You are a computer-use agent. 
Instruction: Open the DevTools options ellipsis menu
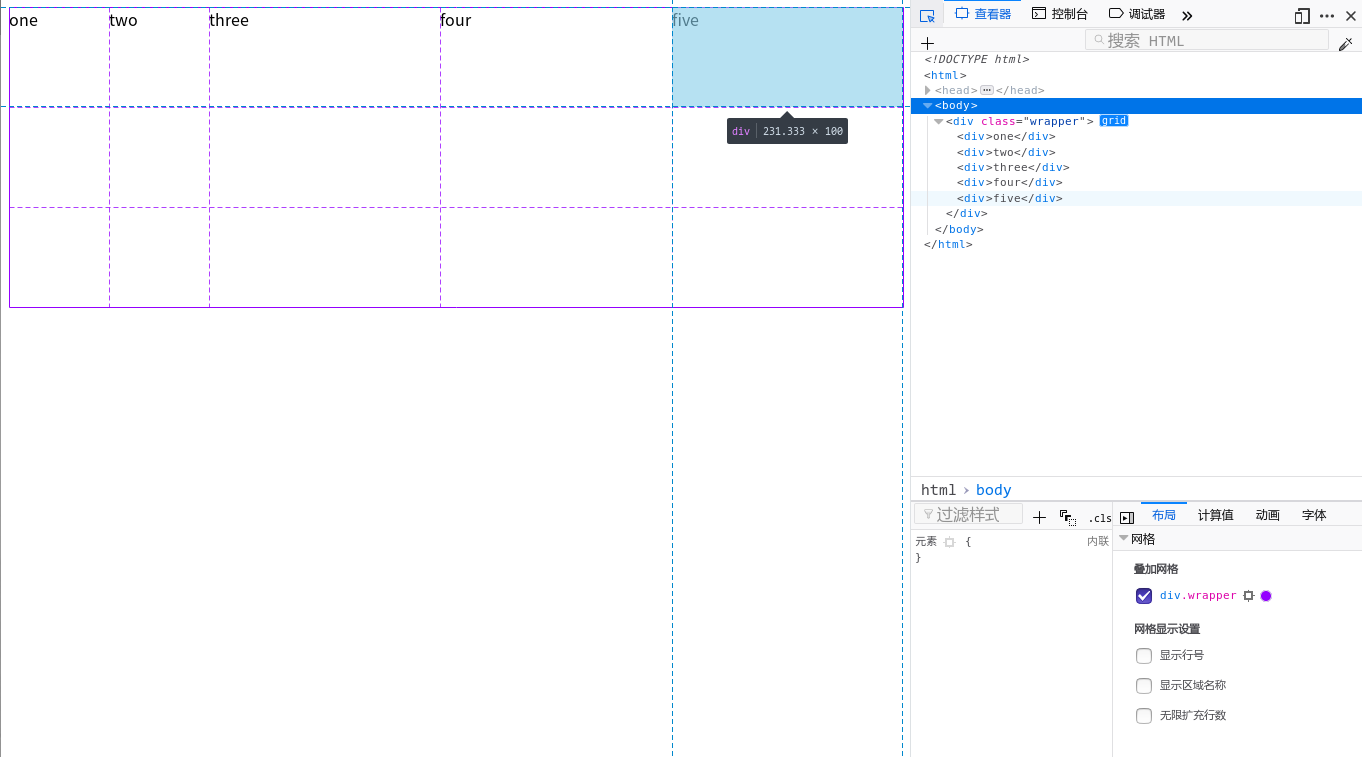coord(1327,15)
